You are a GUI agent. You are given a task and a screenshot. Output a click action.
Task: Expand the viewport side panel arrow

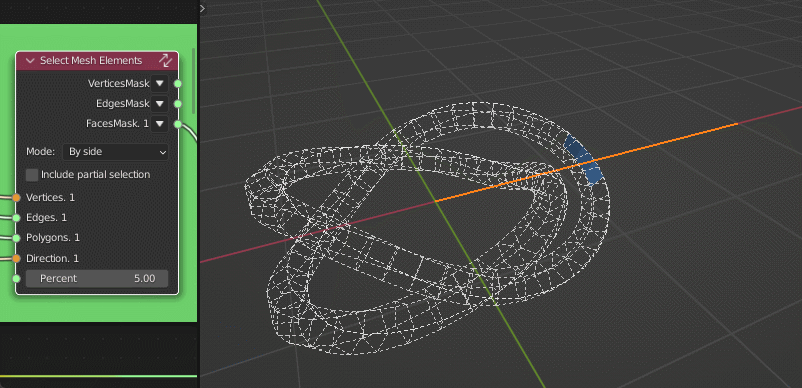[203, 8]
